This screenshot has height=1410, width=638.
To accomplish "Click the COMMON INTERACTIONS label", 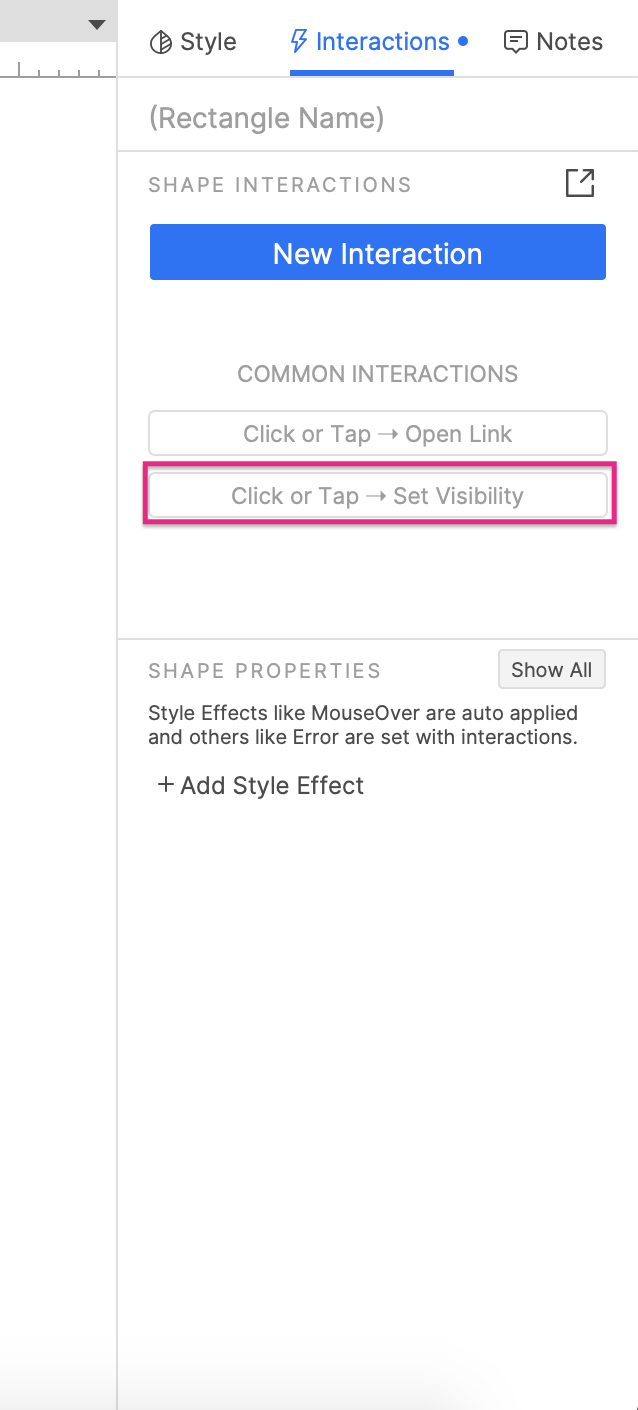I will 378,374.
